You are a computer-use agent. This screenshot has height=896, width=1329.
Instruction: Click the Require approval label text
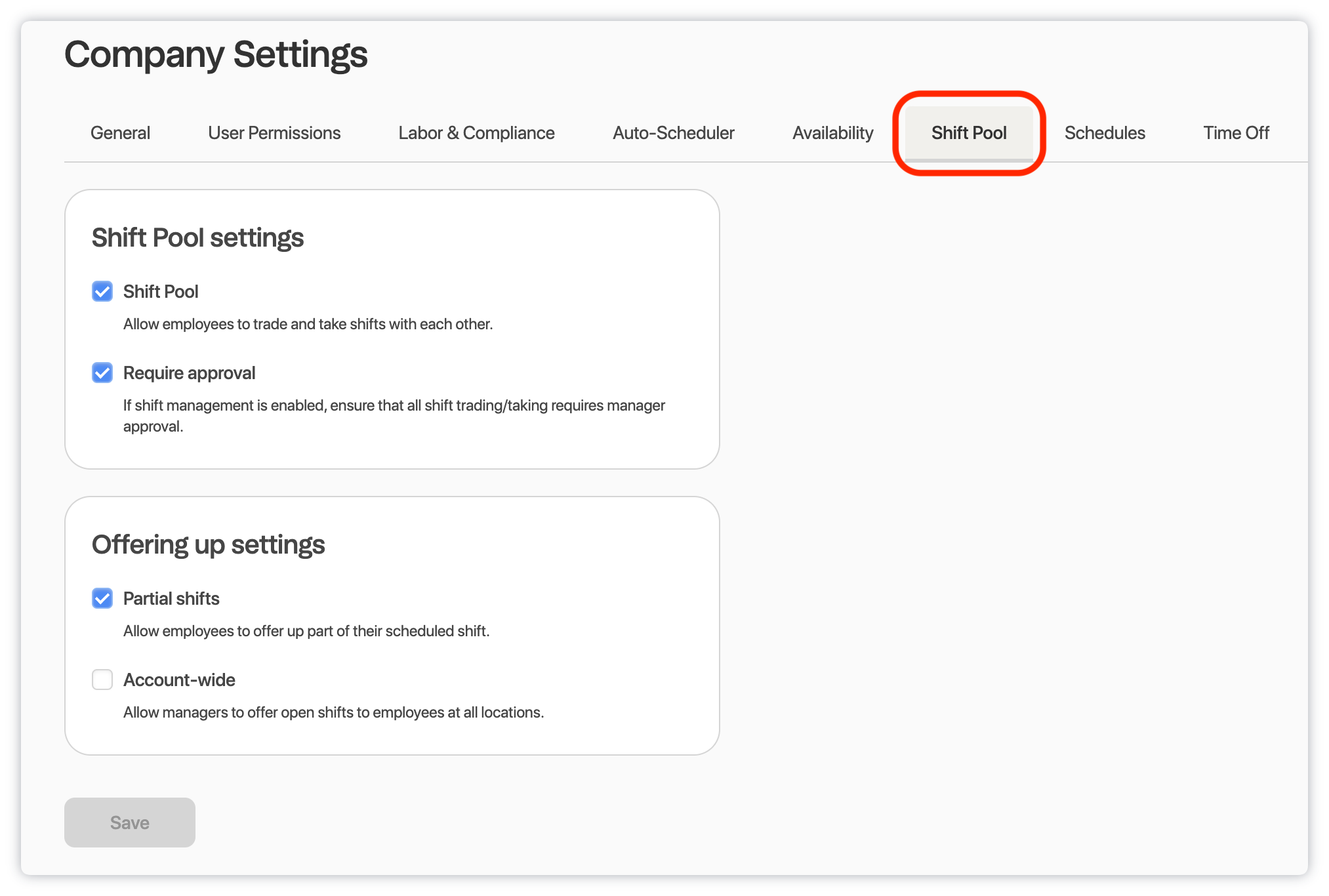189,373
